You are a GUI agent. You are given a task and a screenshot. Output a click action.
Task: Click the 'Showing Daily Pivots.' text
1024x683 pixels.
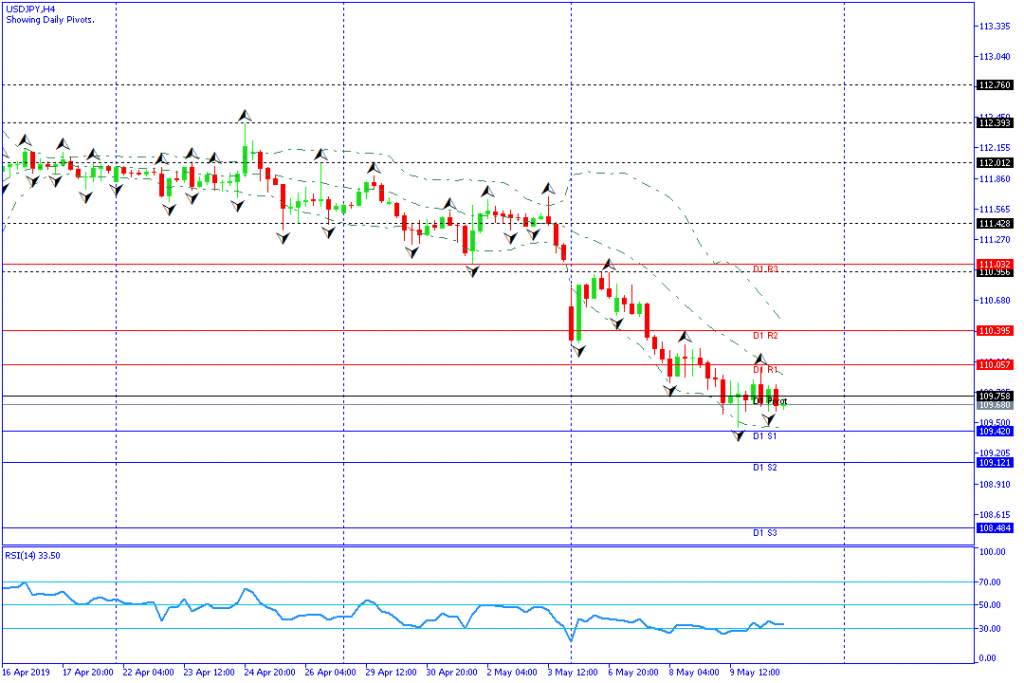pos(50,19)
